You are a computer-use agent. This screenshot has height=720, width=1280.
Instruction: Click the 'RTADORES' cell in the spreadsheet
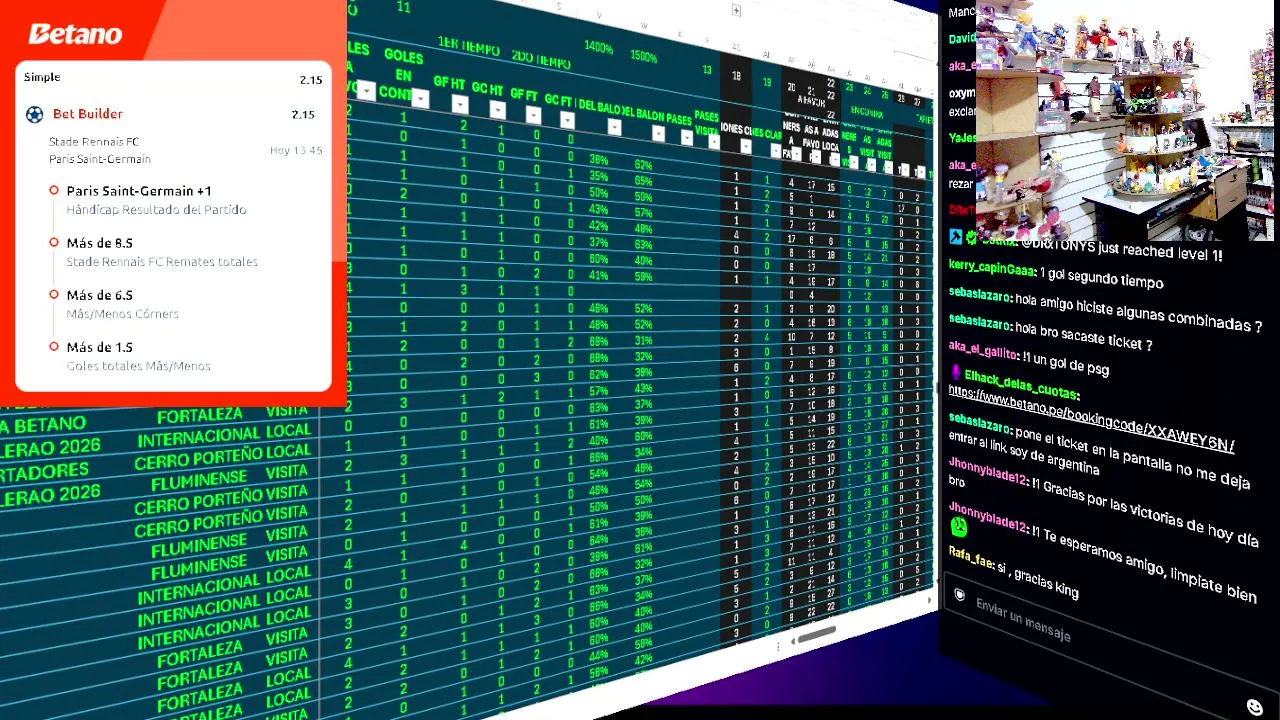(44, 471)
